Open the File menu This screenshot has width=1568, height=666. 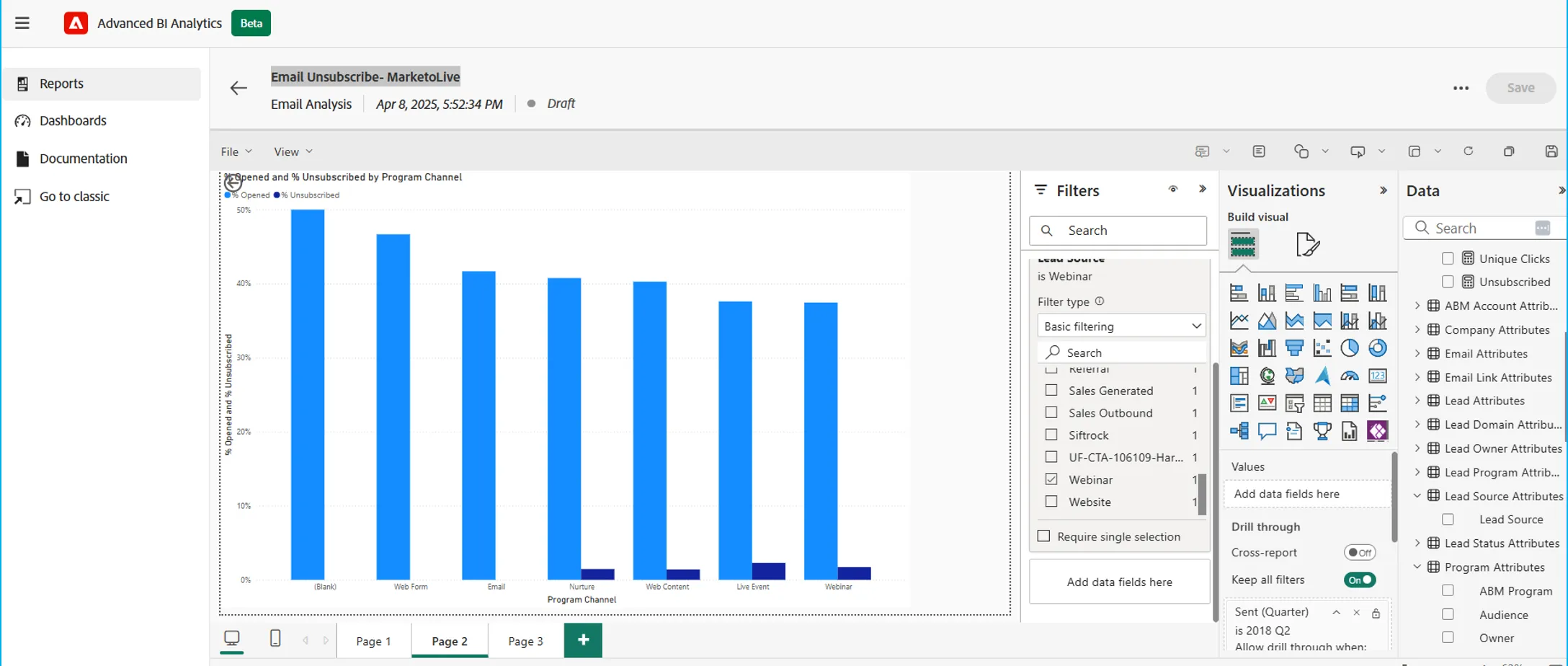click(236, 151)
